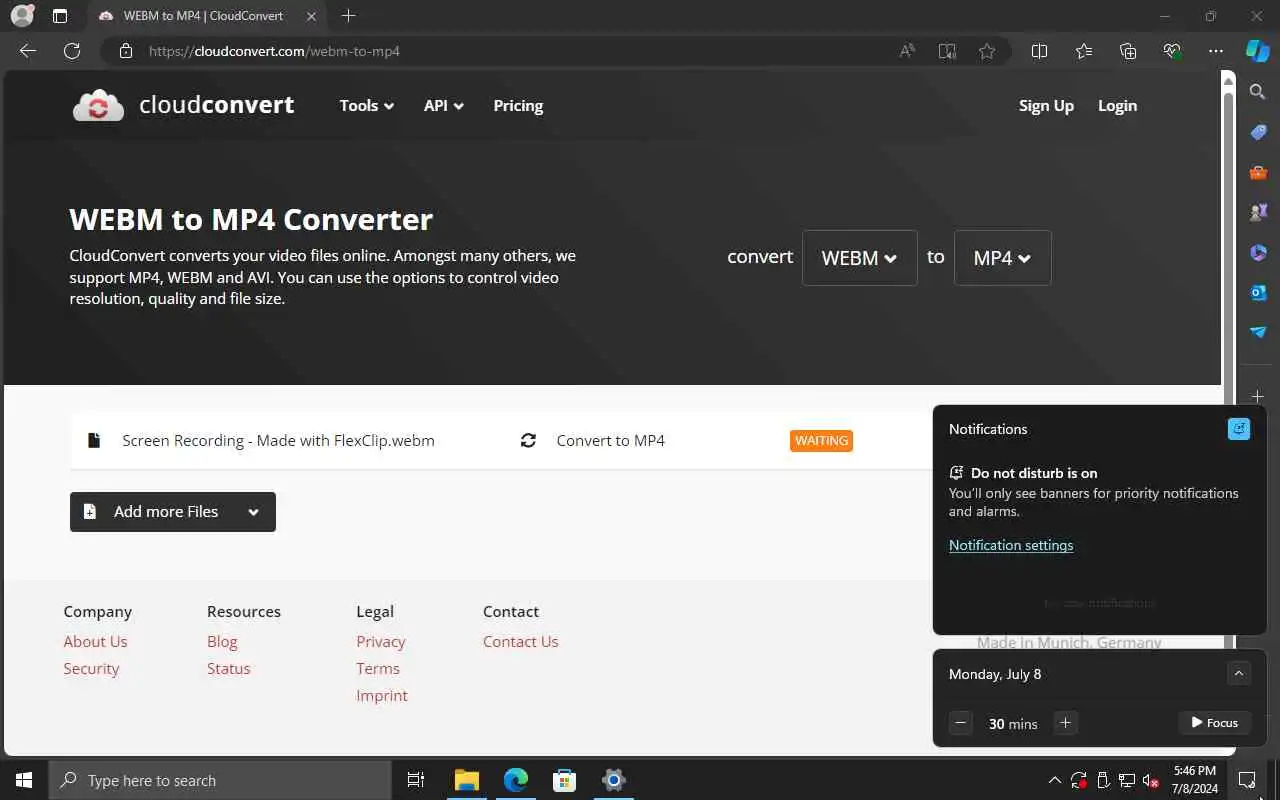Add this page to favorites with the star icon
Viewport: 1280px width, 800px height.
[x=987, y=51]
